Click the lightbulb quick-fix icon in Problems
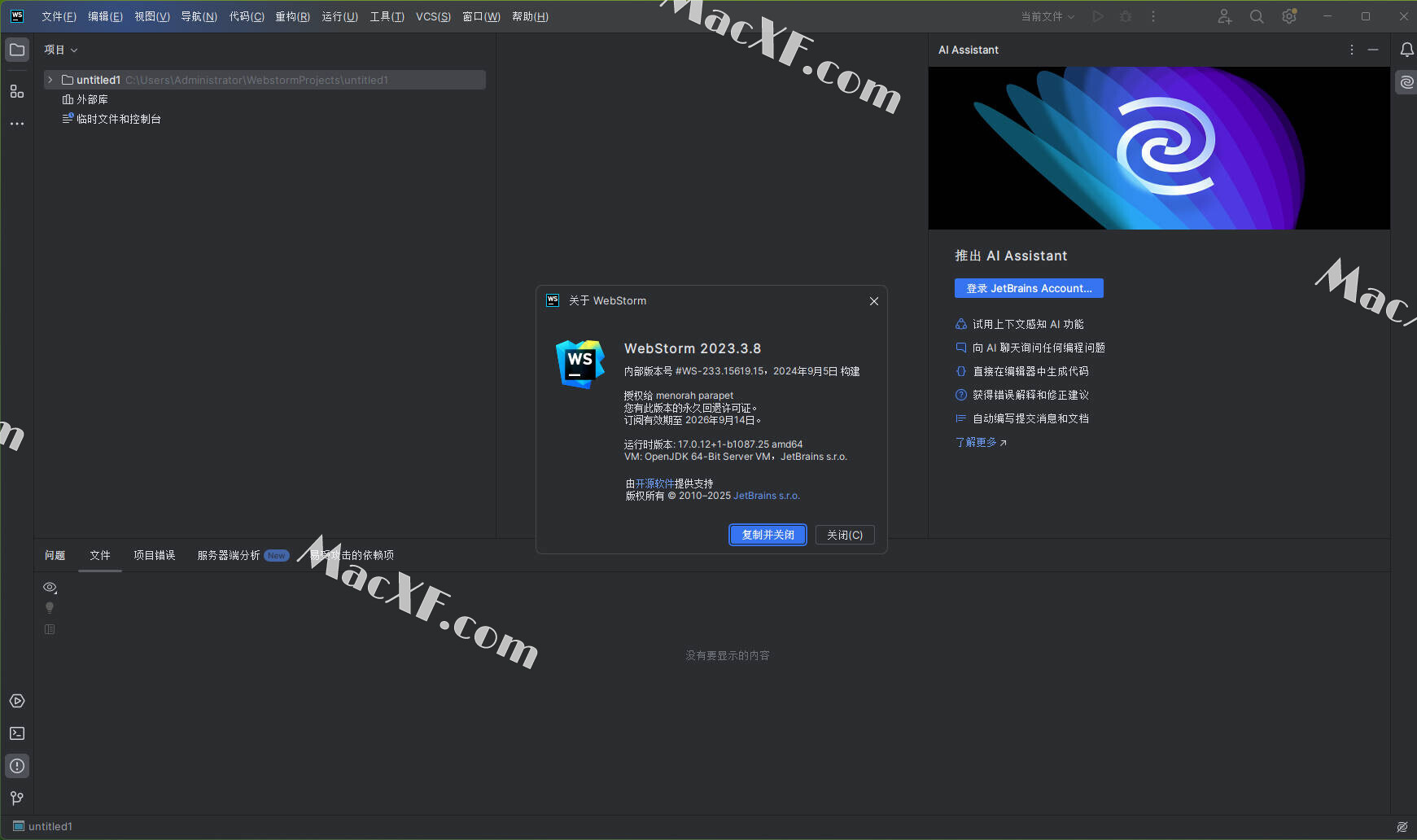The height and width of the screenshot is (840, 1417). click(x=50, y=608)
